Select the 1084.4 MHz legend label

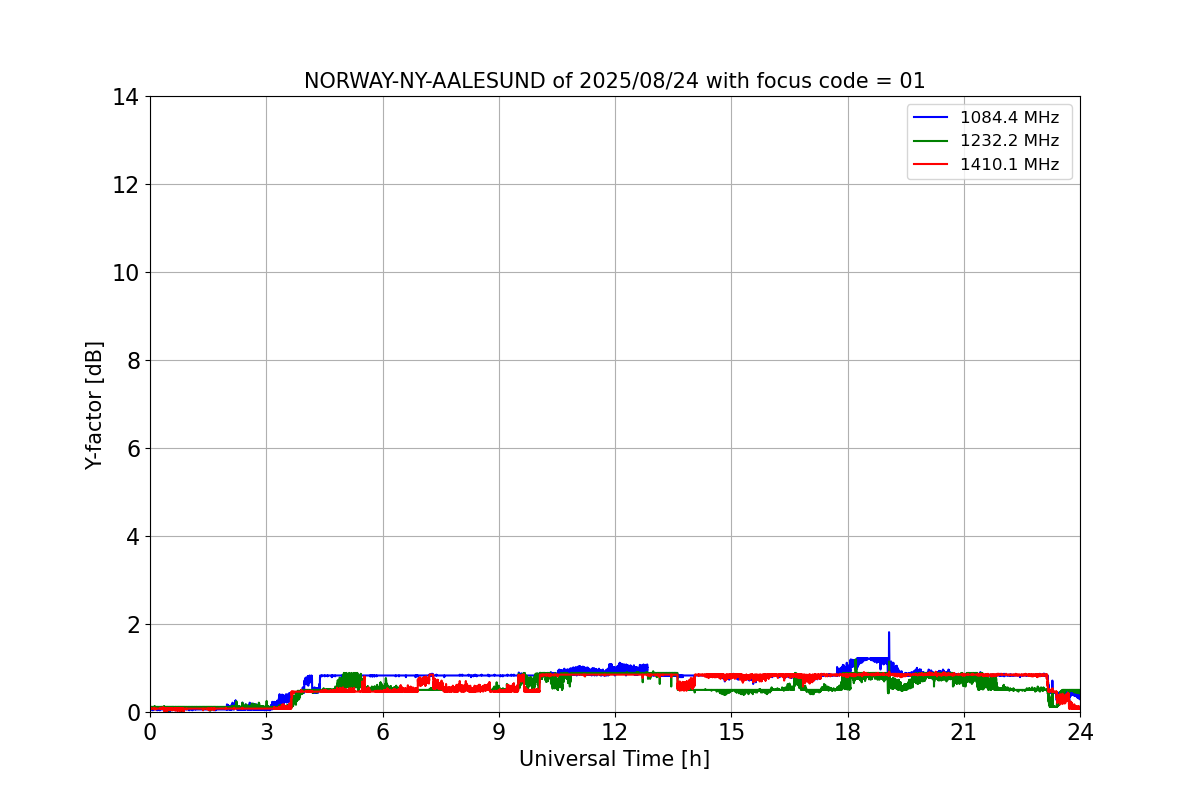(x=1009, y=118)
